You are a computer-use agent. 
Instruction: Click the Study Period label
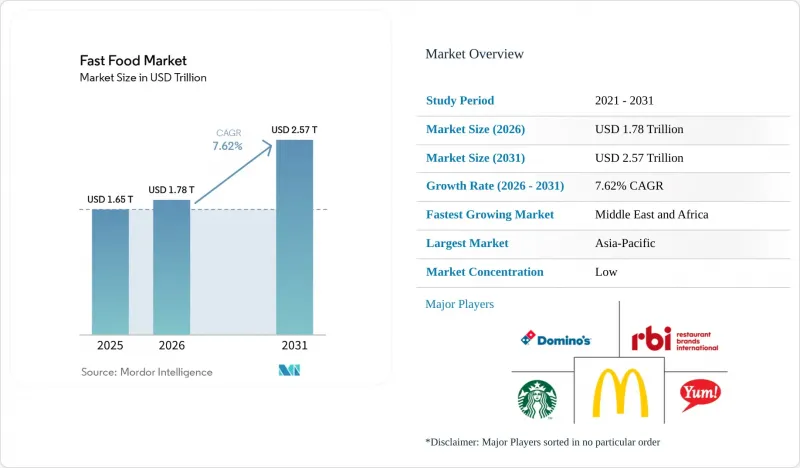460,101
